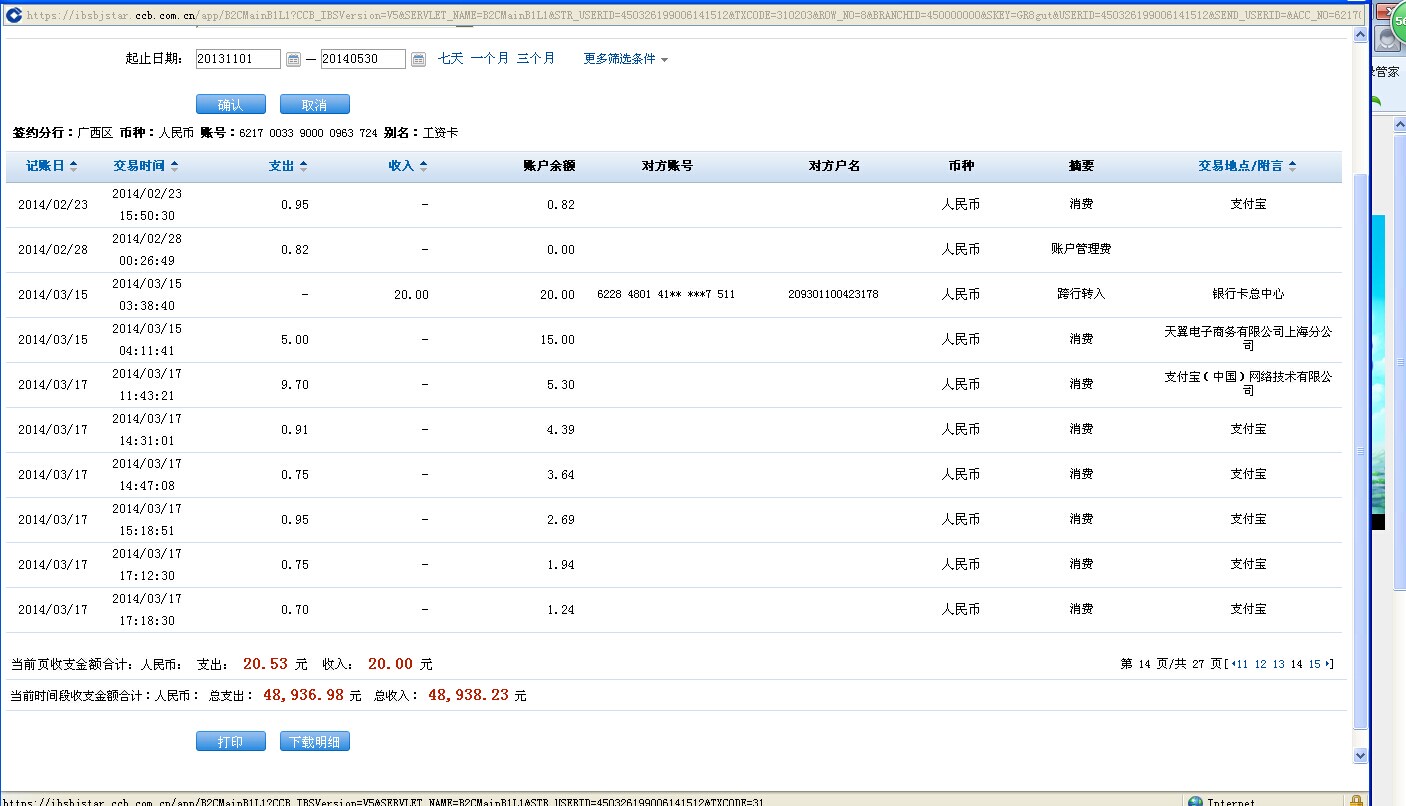Click the next pages arrow in pagination
Viewport: 1406px width, 806px height.
coord(1329,664)
